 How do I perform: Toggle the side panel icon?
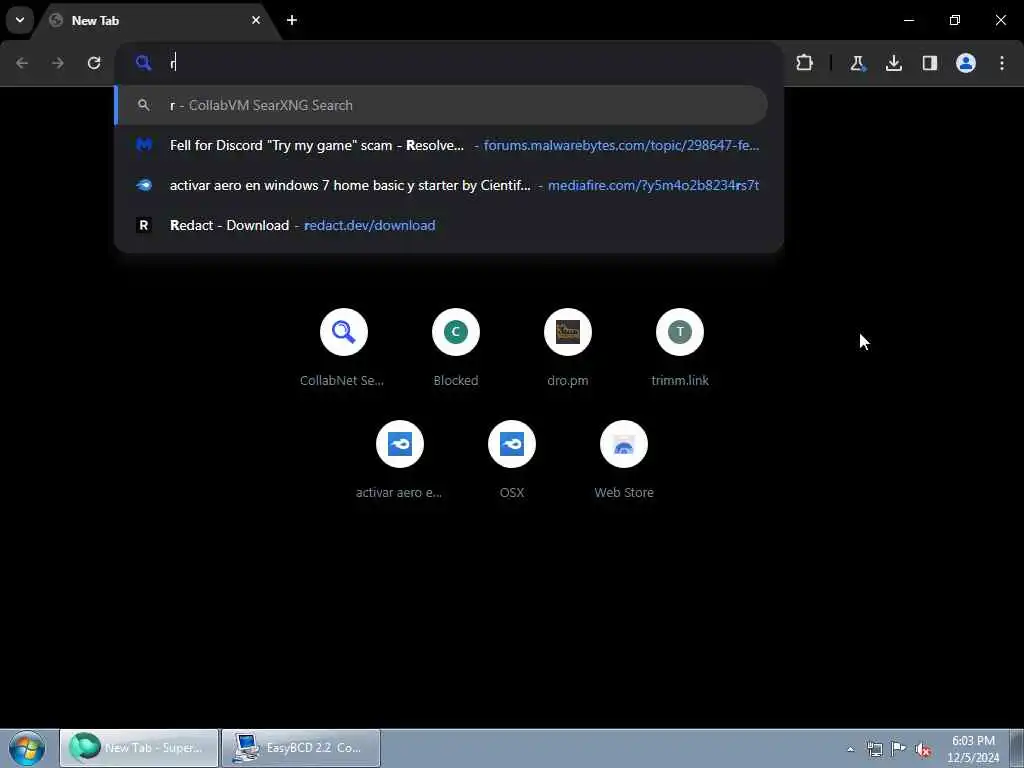[x=929, y=63]
